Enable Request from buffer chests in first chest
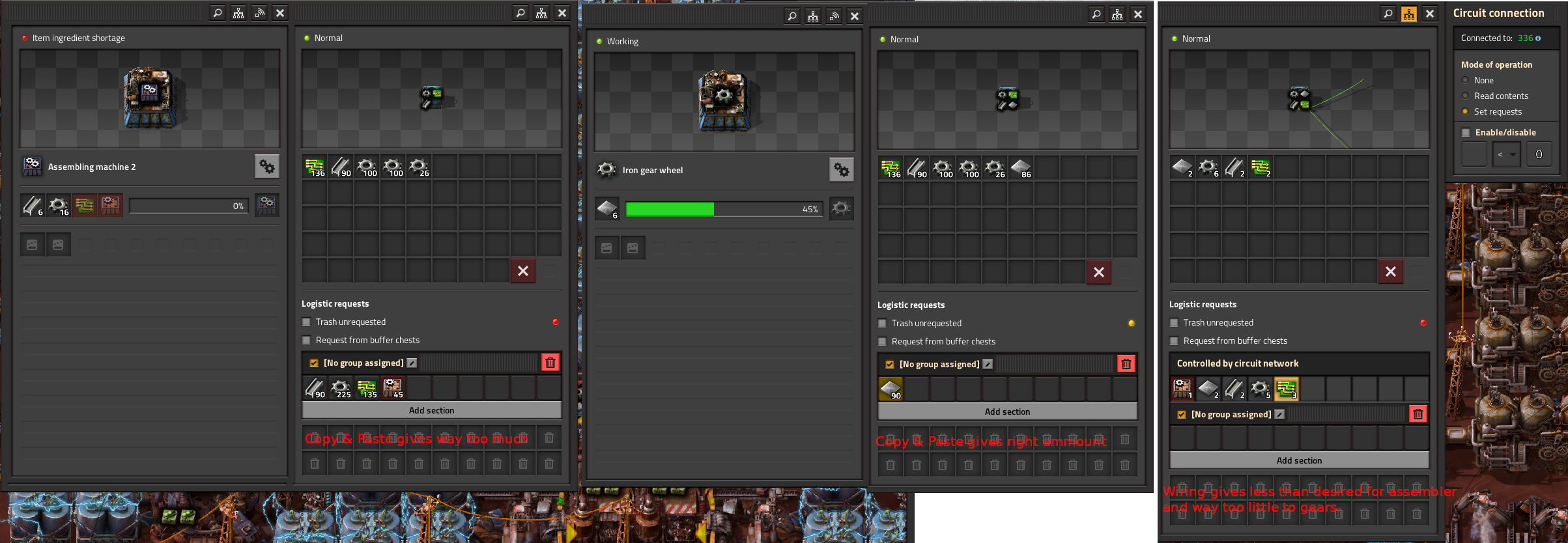 tap(307, 340)
